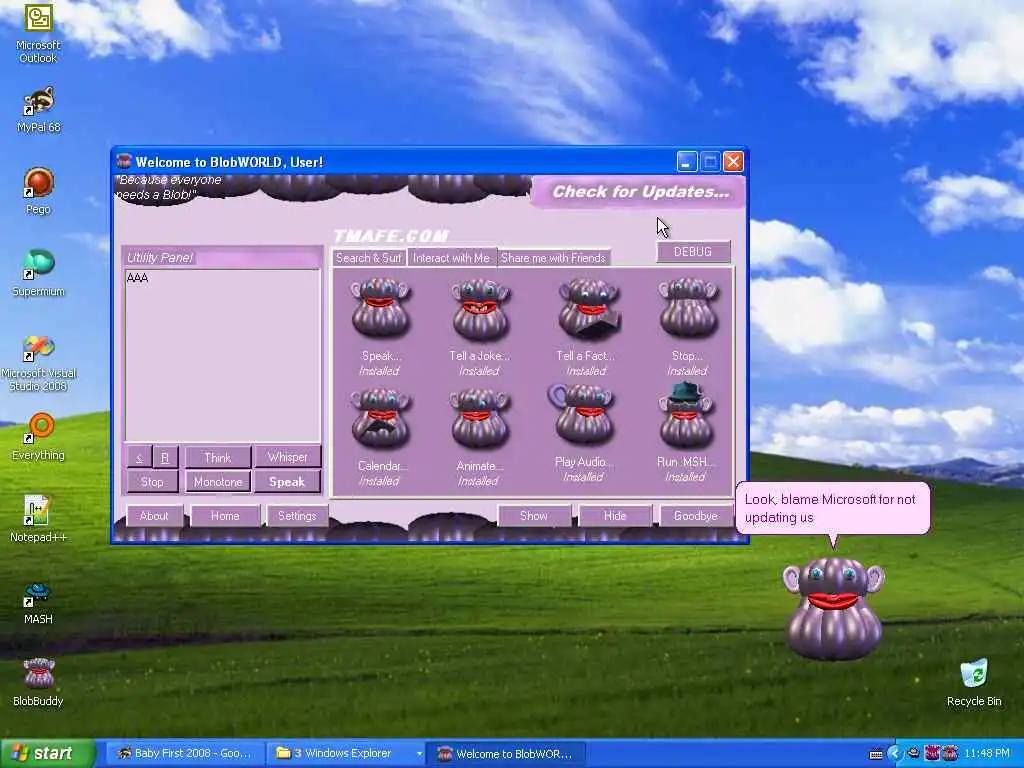Image resolution: width=1024 pixels, height=768 pixels.
Task: Select the Supermium desktop icon
Action: tap(38, 273)
